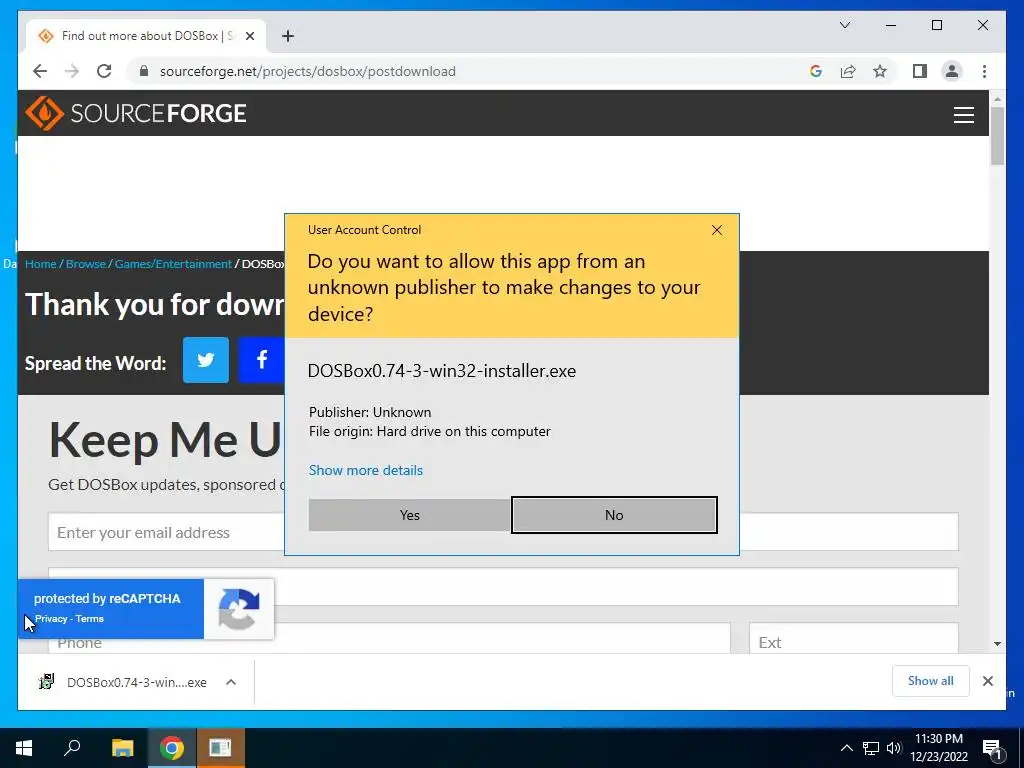This screenshot has height=768, width=1024.
Task: Open a new browser tab
Action: (287, 36)
